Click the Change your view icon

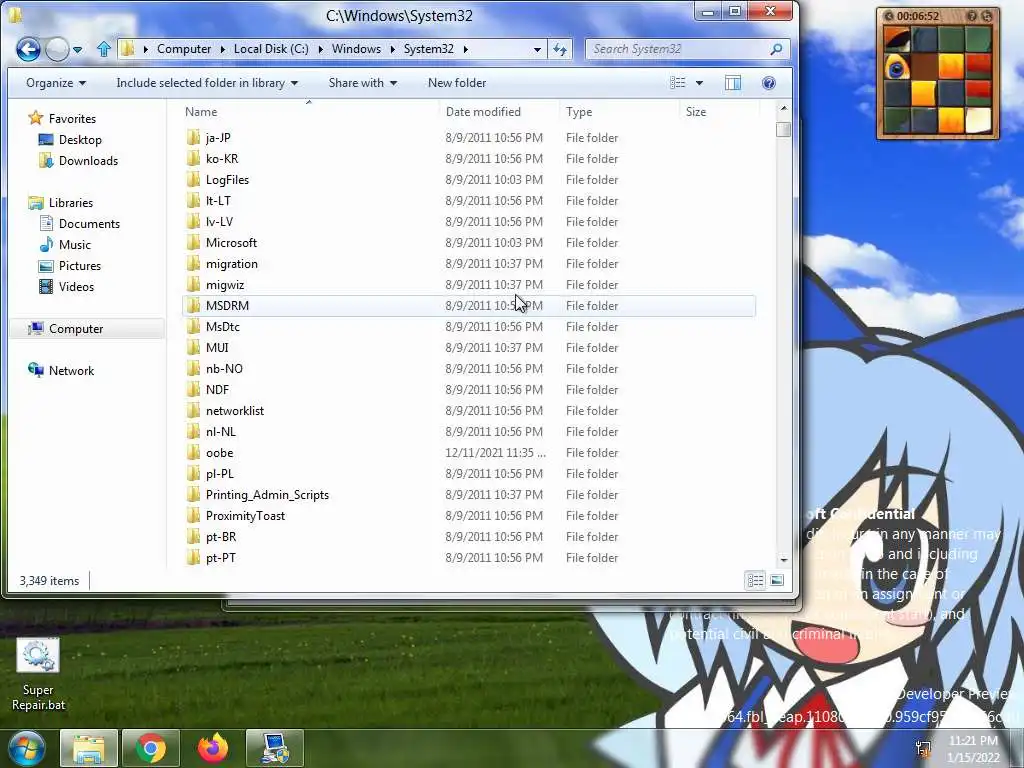tap(678, 83)
